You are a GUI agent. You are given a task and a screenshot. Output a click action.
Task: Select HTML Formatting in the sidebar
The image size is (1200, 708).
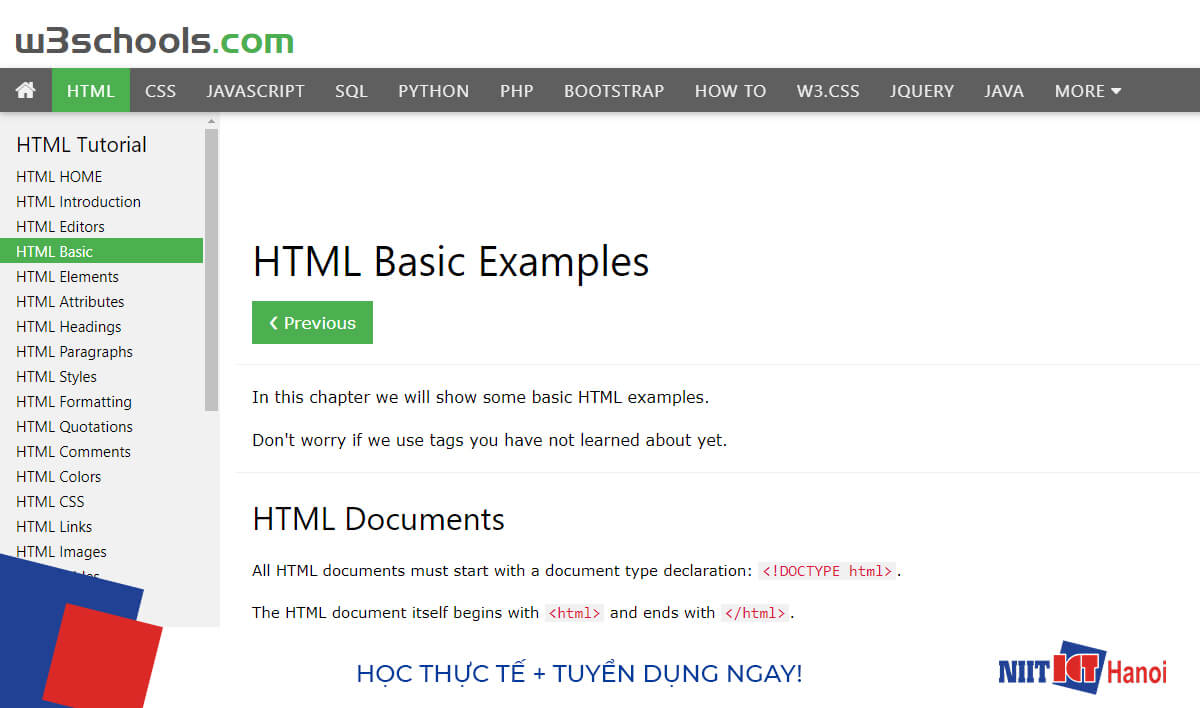(x=74, y=401)
